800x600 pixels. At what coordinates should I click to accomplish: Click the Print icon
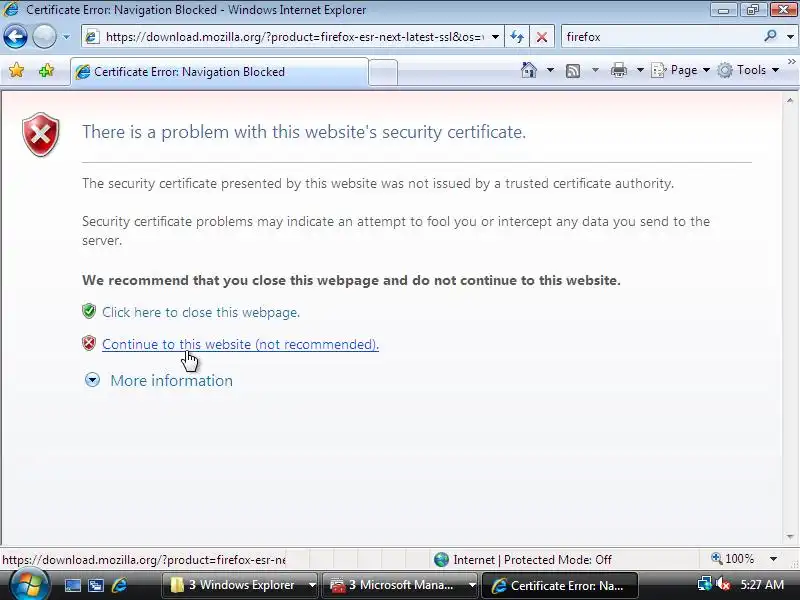click(x=618, y=70)
